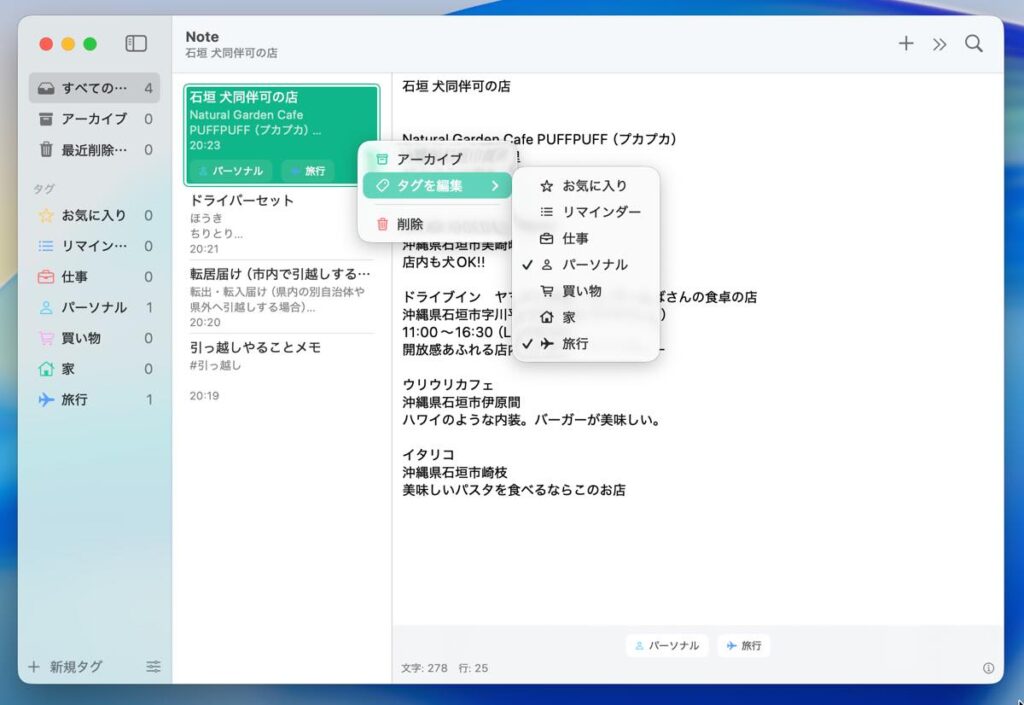Screen dimensions: 1024x705
Task: Expand the タグを編集 submenu arrow
Action: [494, 186]
